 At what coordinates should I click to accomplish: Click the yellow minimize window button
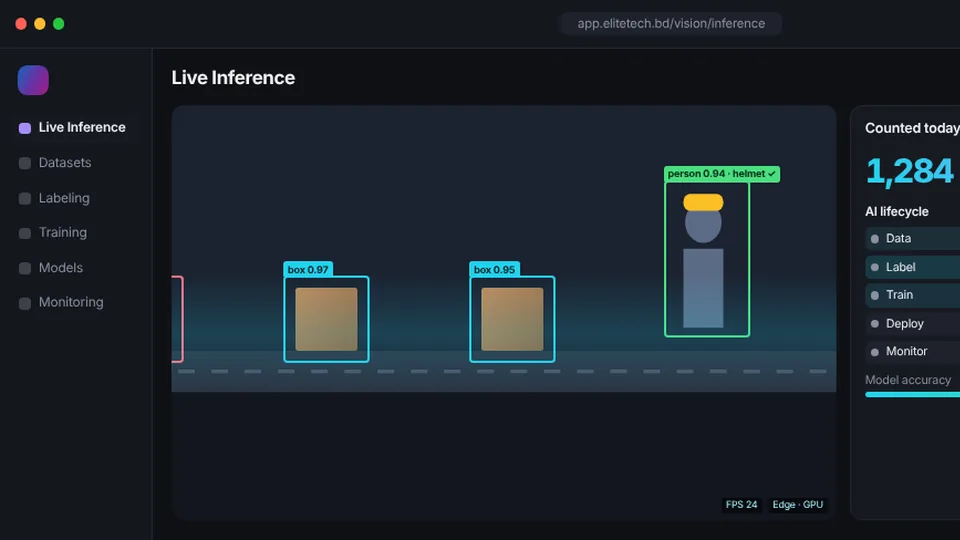click(40, 24)
